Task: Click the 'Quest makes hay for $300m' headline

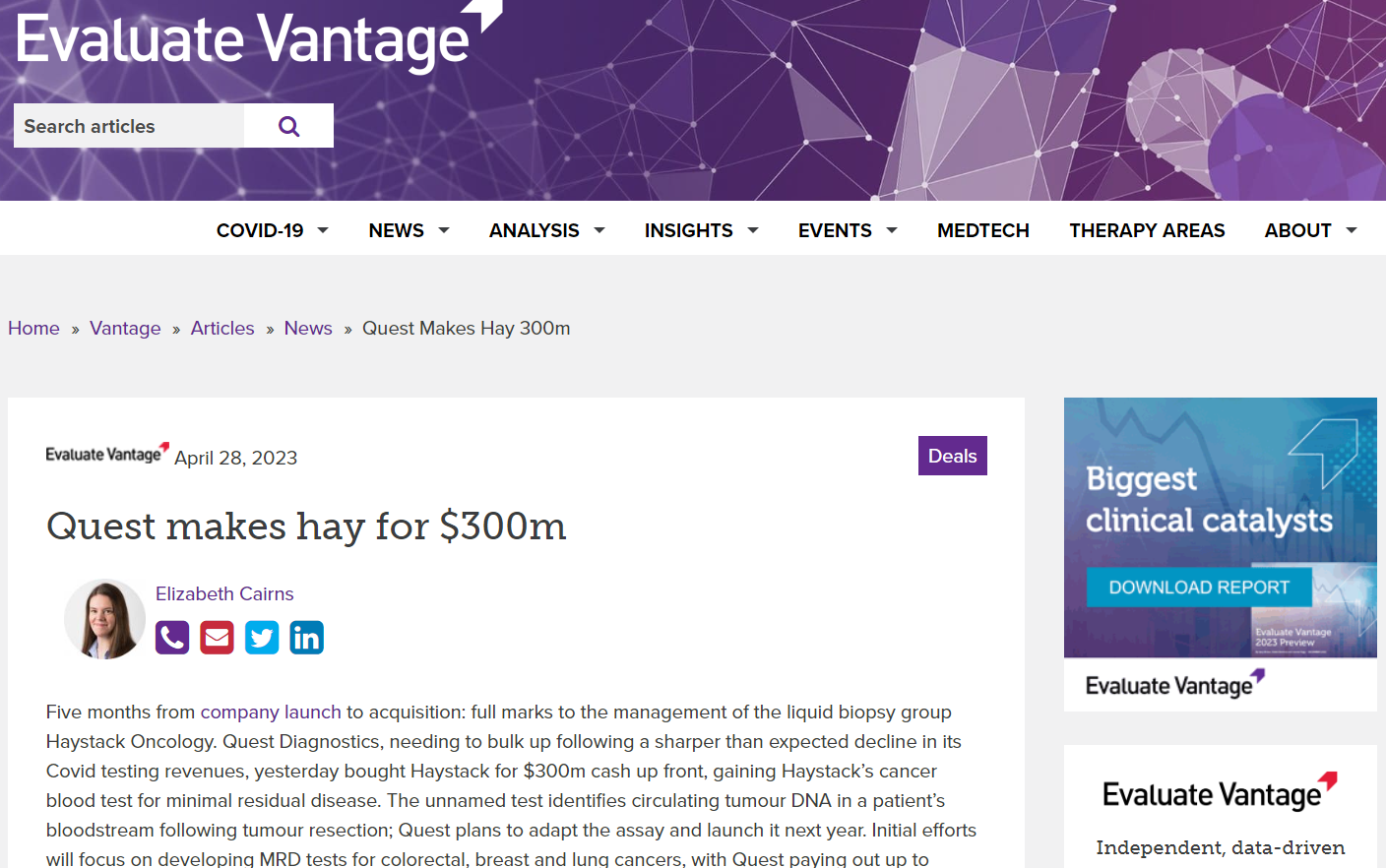Action: (x=306, y=527)
